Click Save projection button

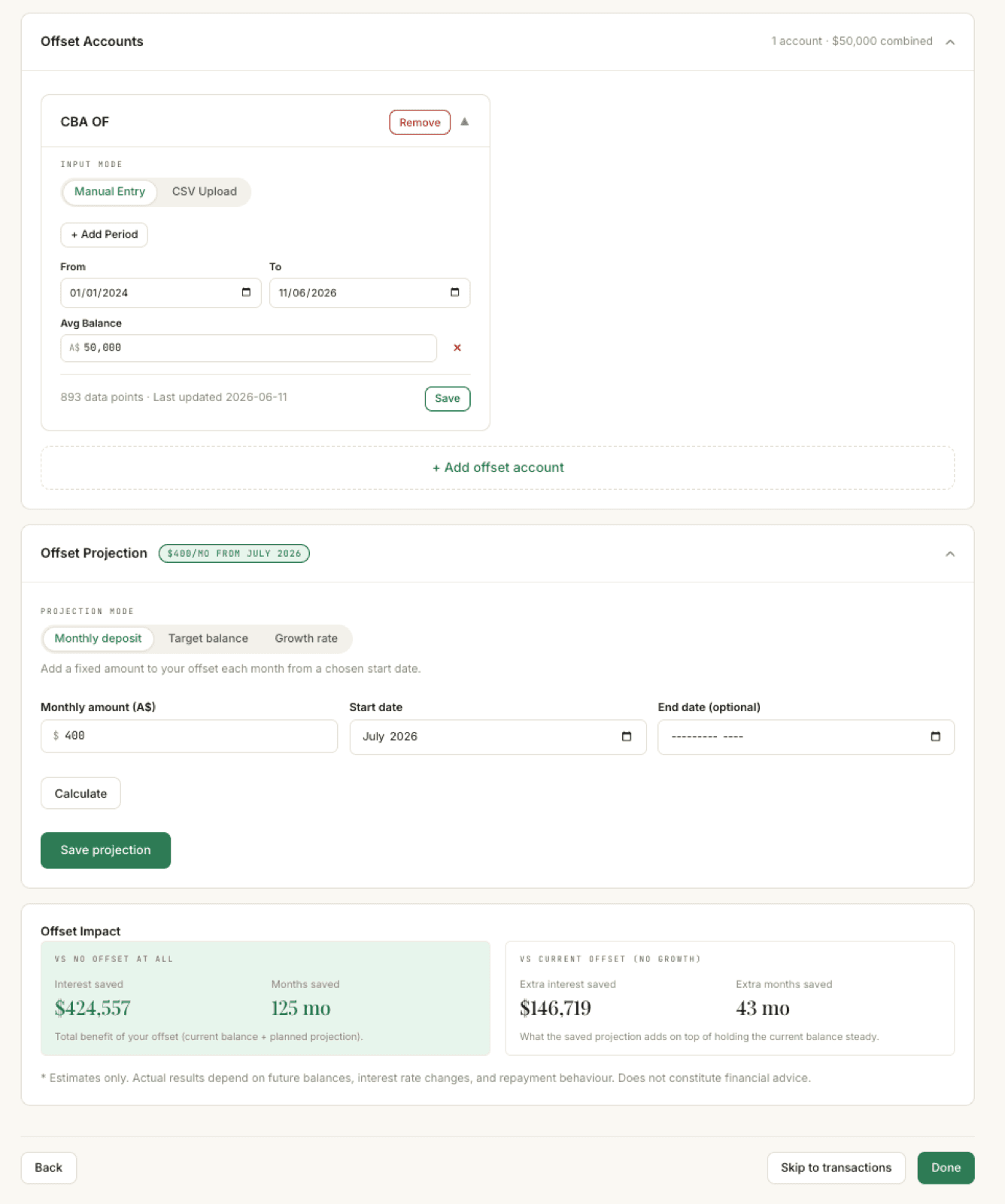point(105,850)
